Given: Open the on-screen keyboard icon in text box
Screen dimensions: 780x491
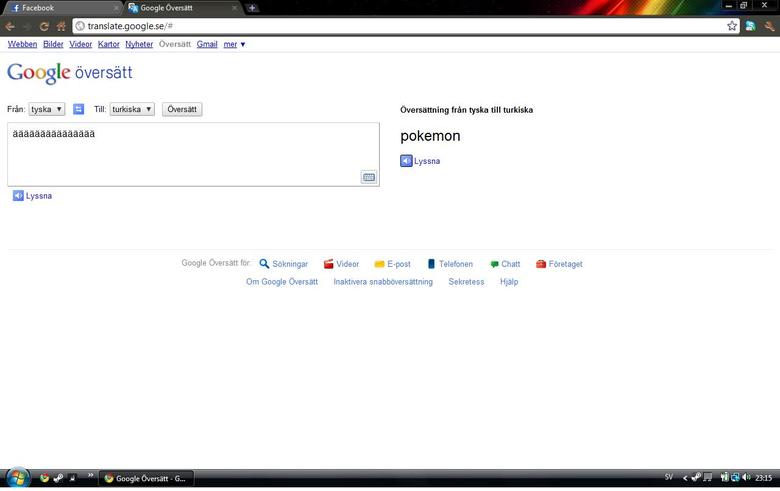Looking at the screenshot, I should point(369,177).
